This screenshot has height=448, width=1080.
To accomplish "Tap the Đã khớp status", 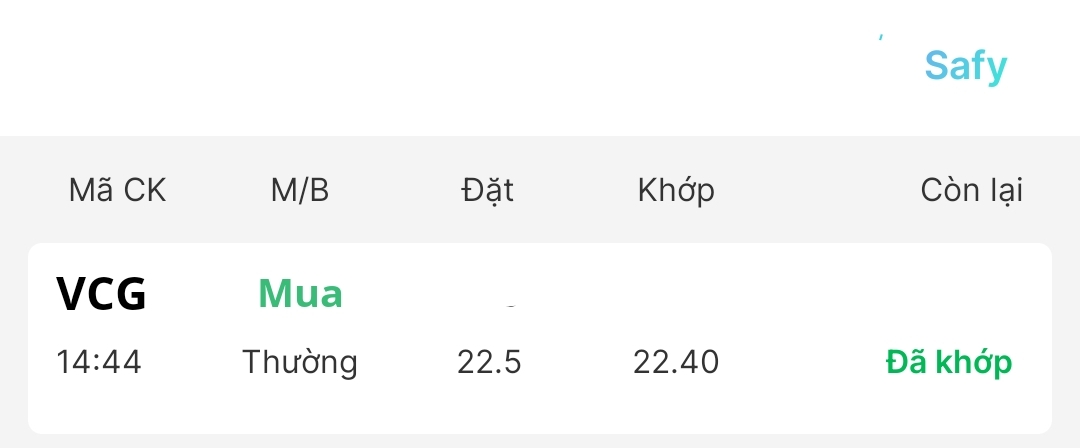I will click(949, 362).
